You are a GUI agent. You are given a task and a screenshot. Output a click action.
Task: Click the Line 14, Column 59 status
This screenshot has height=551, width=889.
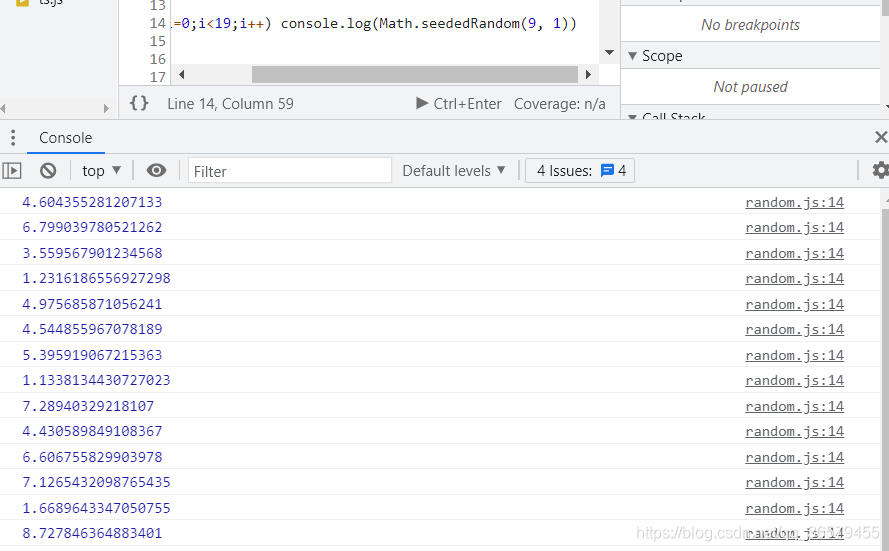230,104
